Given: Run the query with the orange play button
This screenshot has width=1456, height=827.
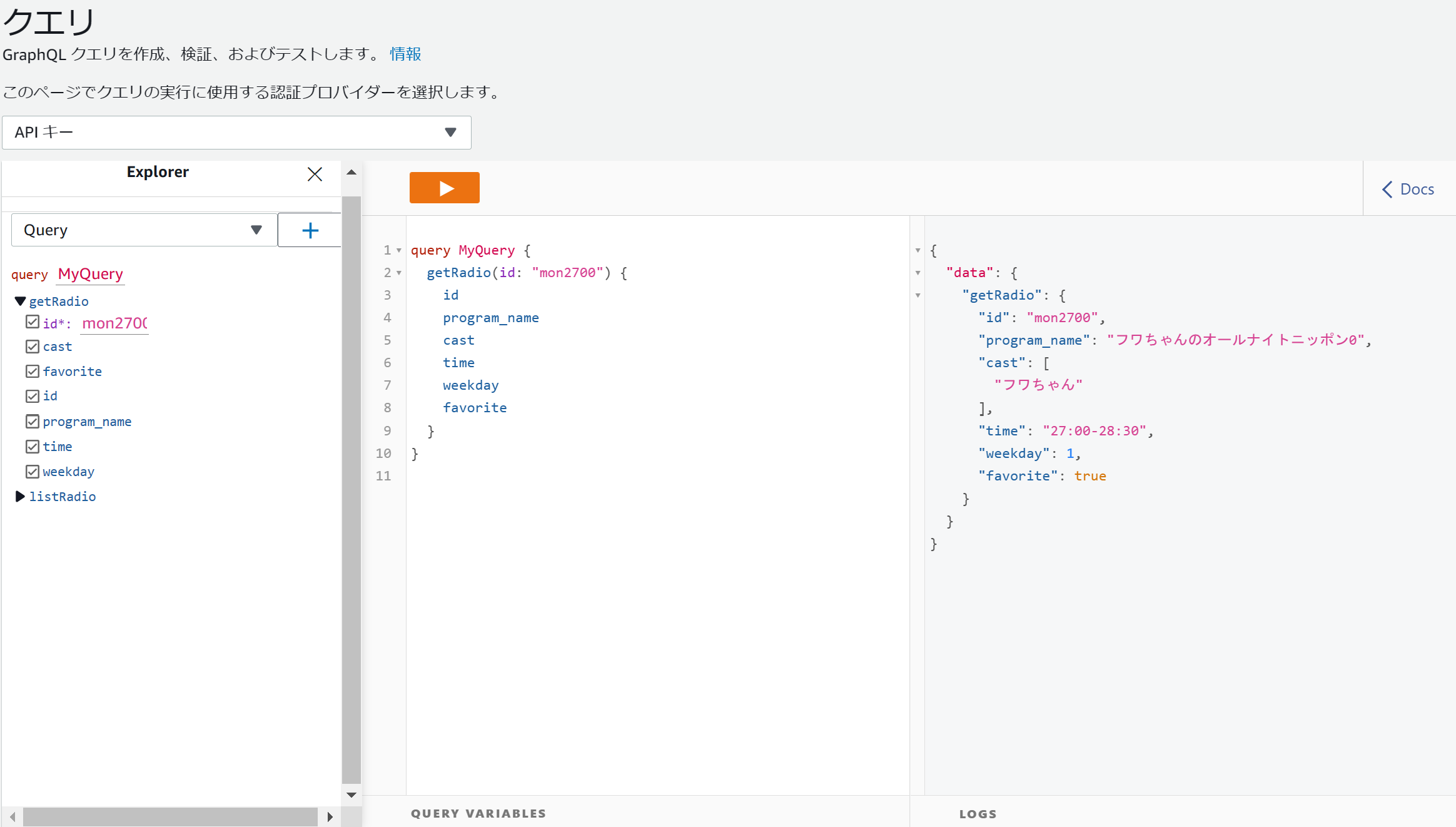Looking at the screenshot, I should click(444, 188).
